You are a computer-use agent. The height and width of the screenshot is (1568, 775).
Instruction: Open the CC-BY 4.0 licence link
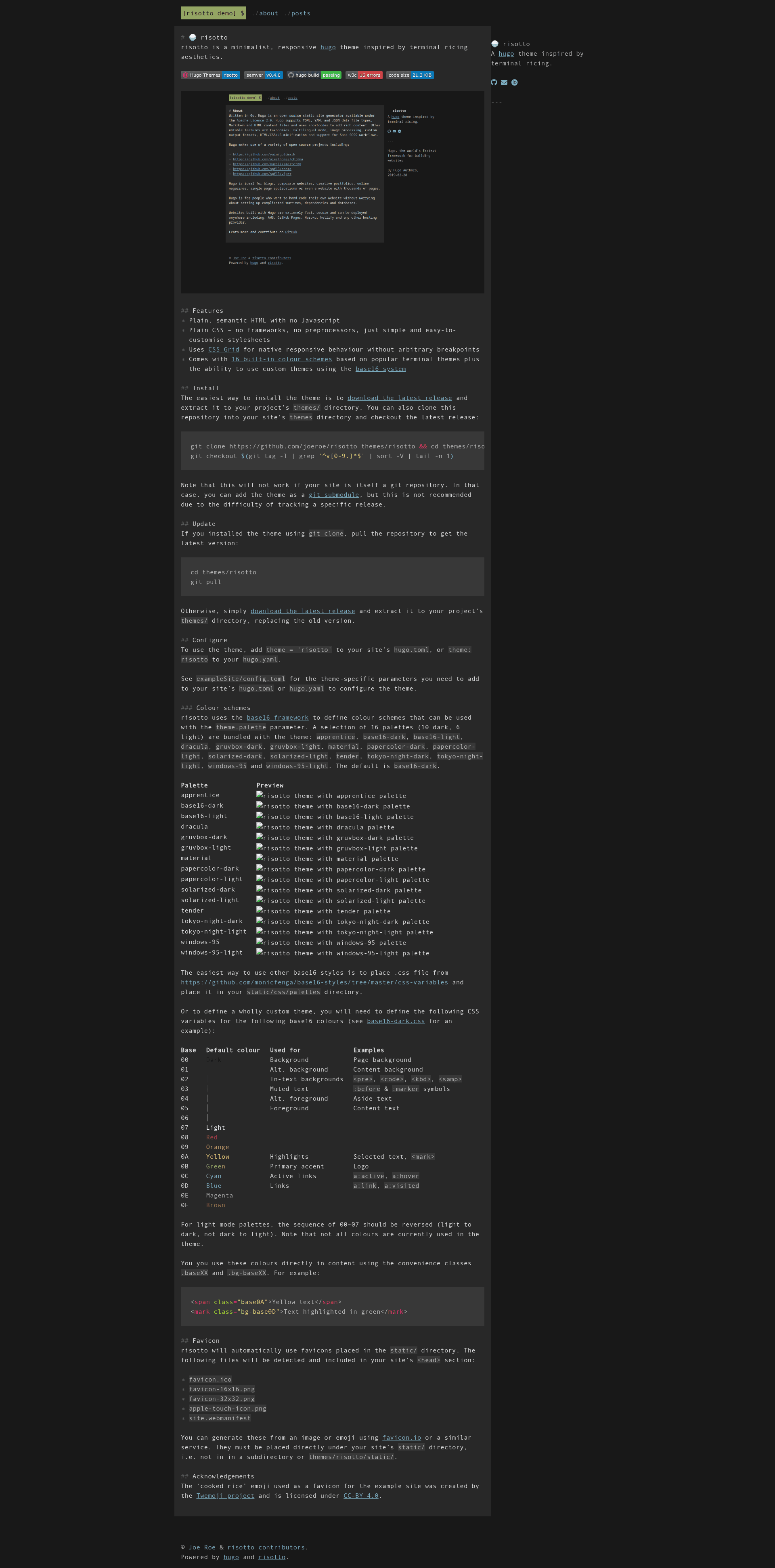[x=361, y=1496]
